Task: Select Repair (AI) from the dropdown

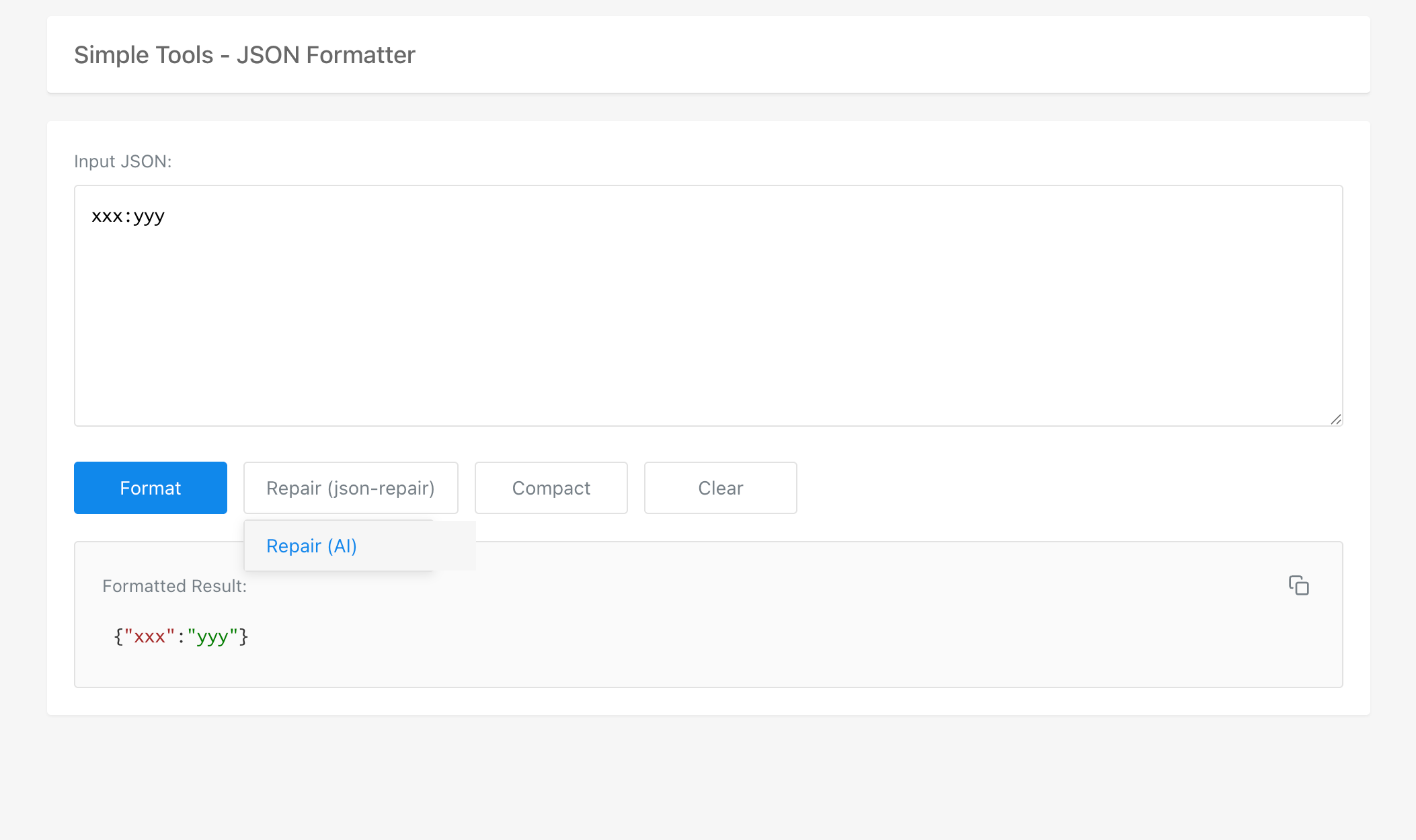Action: click(311, 546)
